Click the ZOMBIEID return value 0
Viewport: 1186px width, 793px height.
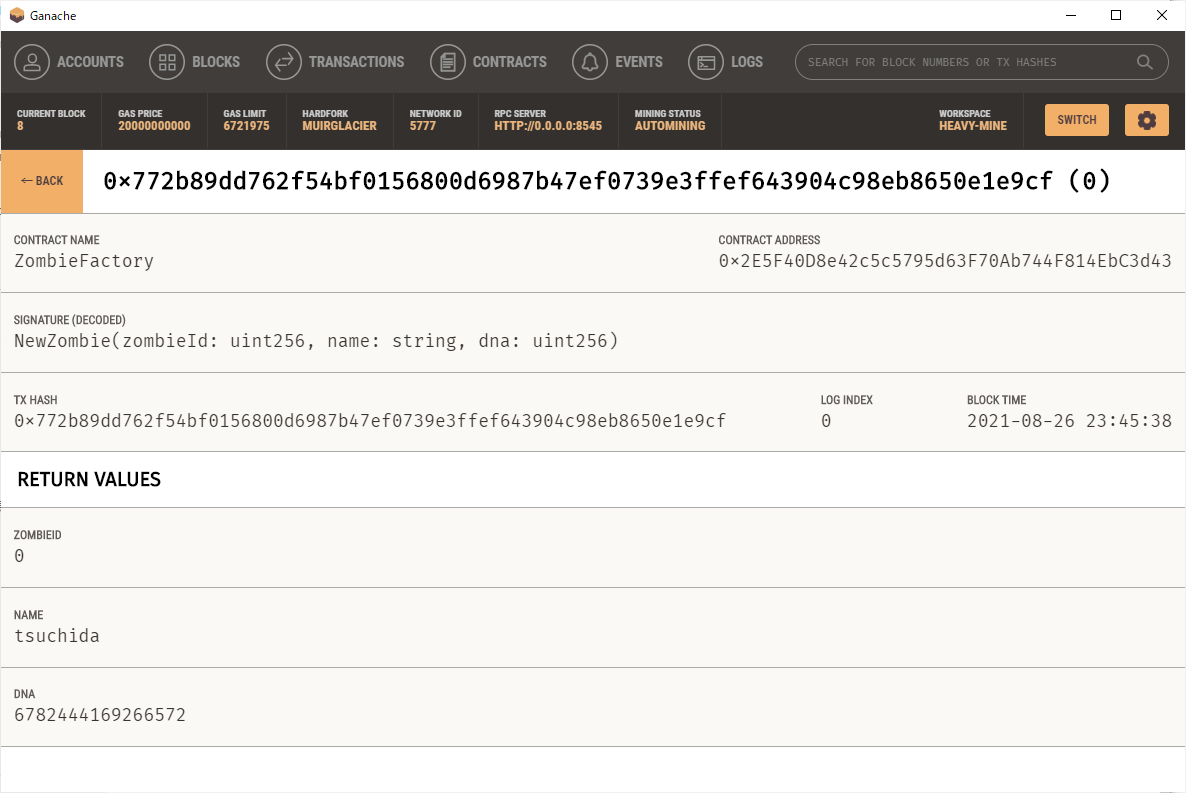tap(19, 556)
